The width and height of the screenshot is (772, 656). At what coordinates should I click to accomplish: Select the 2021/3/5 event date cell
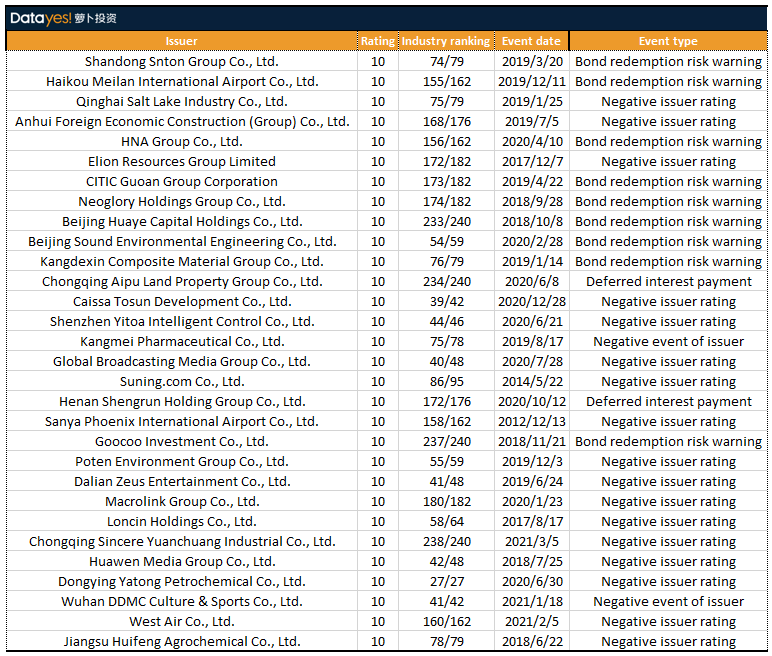pyautogui.click(x=531, y=542)
